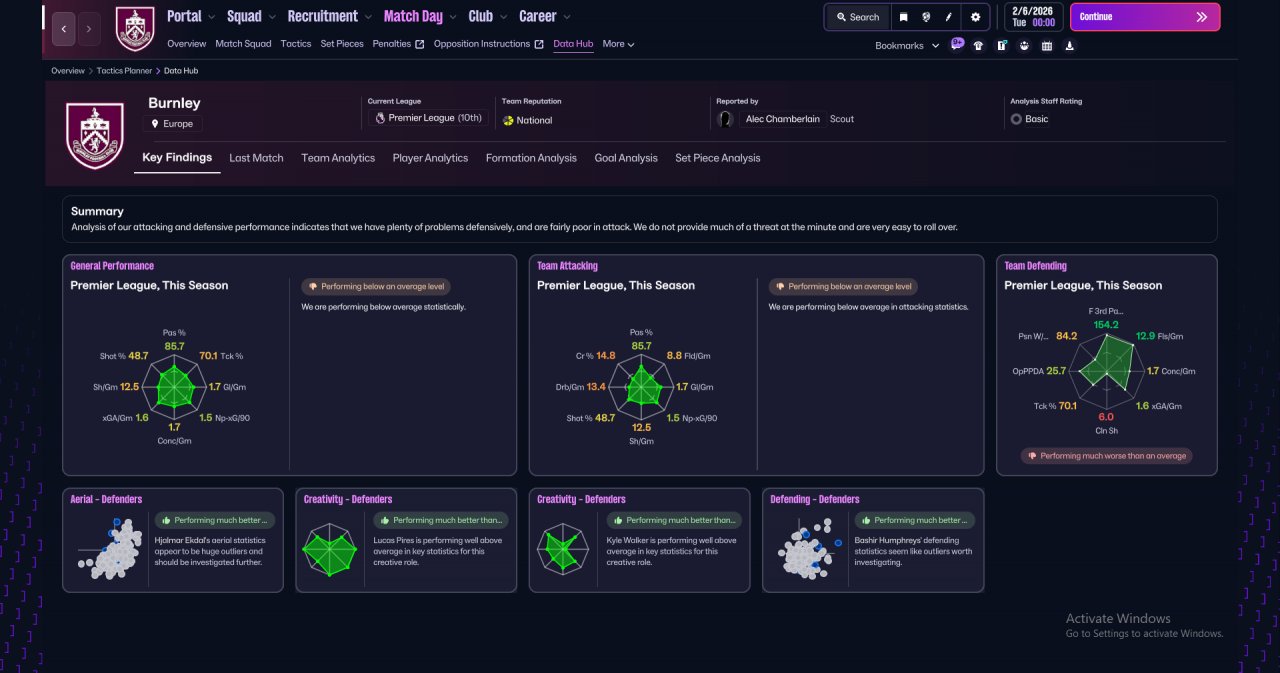1280x673 pixels.
Task: Click the Search button
Action: pyautogui.click(x=857, y=17)
